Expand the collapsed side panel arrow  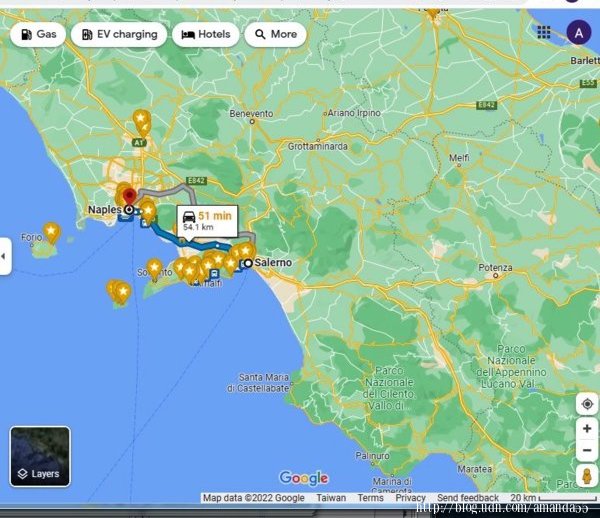(x=4, y=256)
